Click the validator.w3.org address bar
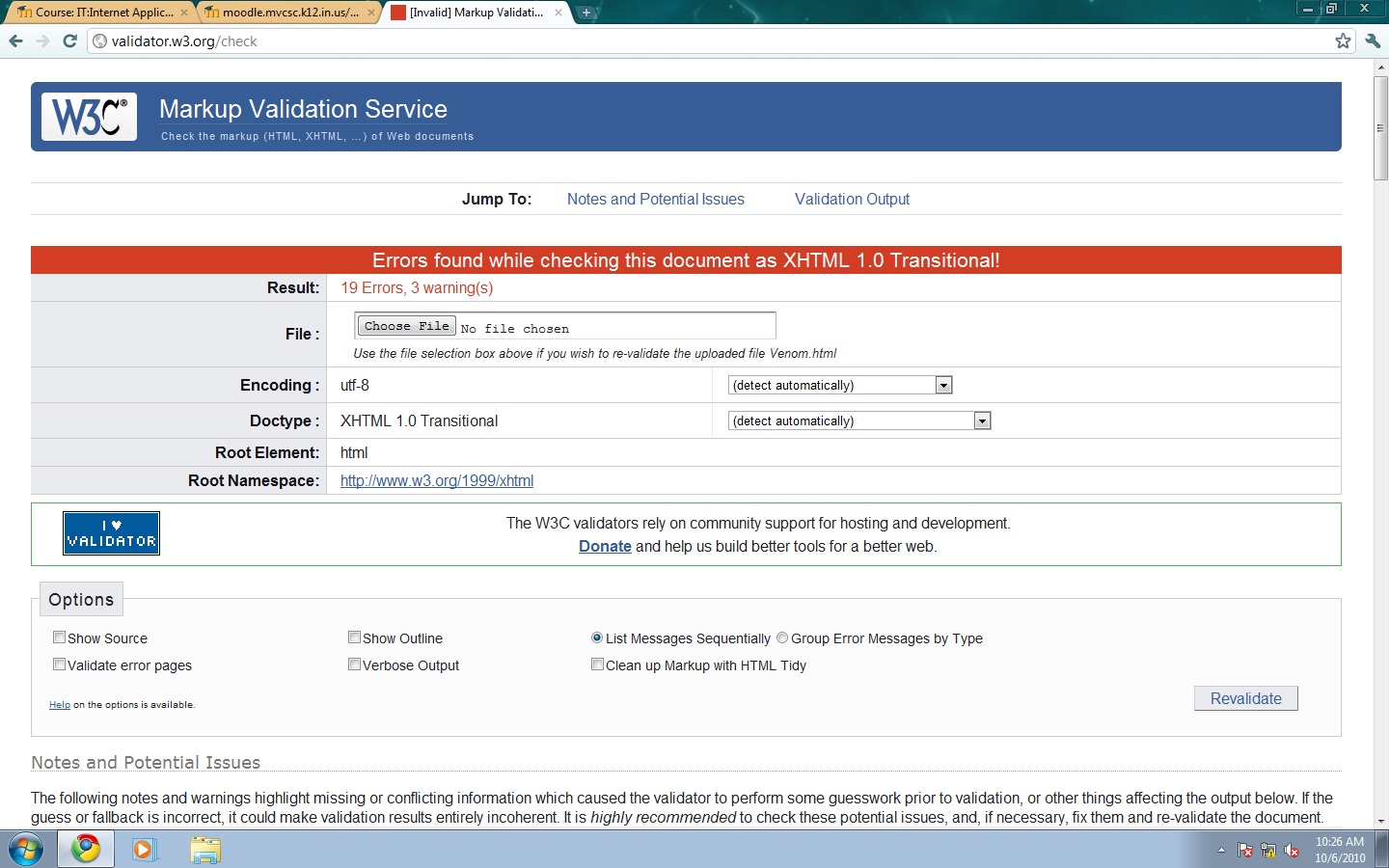The width and height of the screenshot is (1389, 868). (x=675, y=41)
